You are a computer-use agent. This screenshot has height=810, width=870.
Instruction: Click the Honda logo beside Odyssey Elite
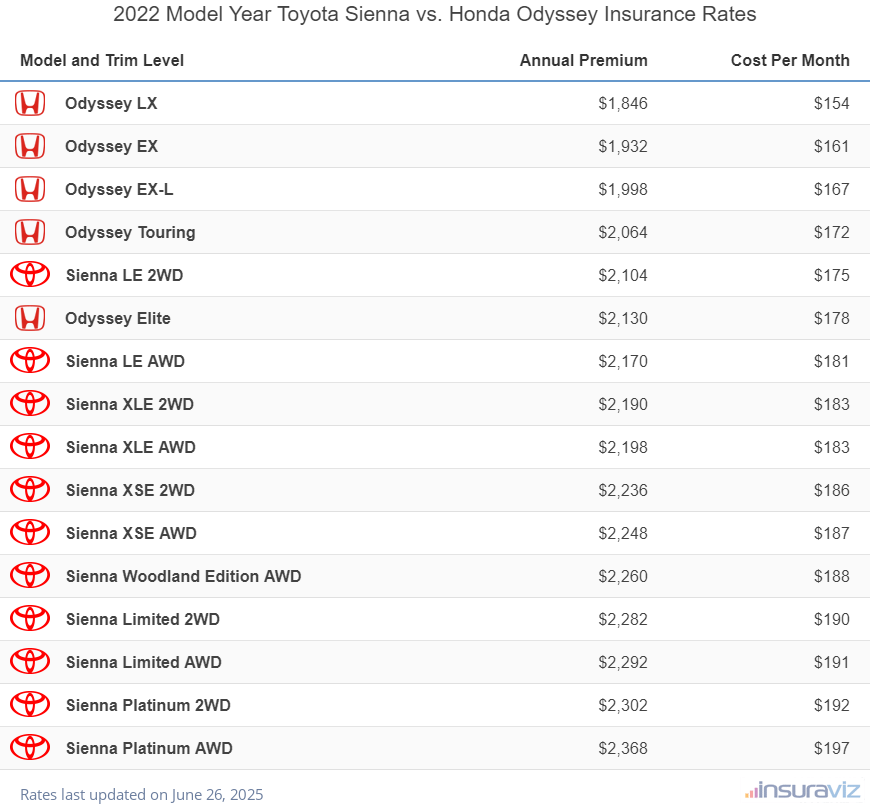[30, 318]
